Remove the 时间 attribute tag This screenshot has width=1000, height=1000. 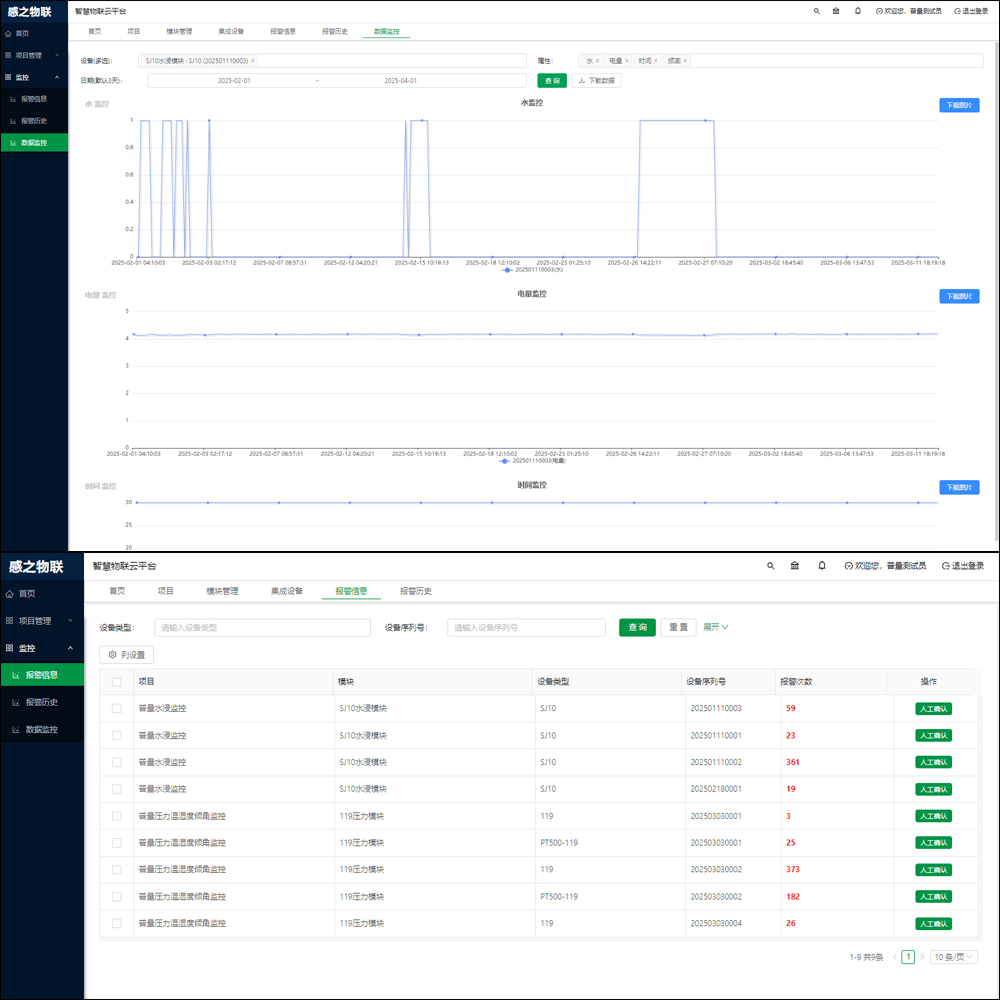(x=656, y=61)
